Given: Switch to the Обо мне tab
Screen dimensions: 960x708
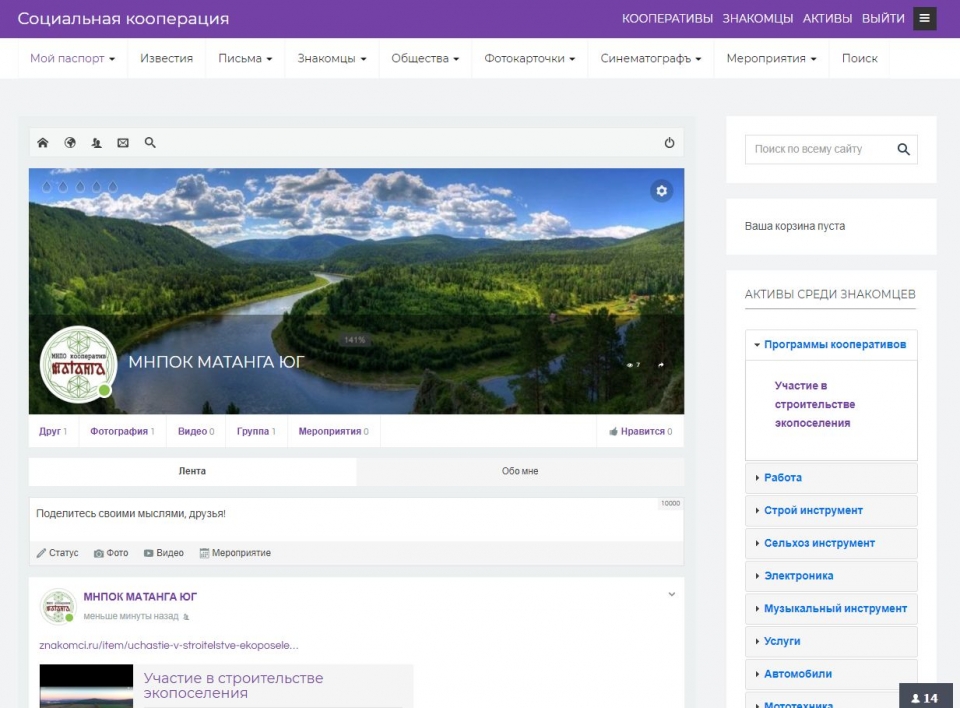Looking at the screenshot, I should click(x=520, y=471).
